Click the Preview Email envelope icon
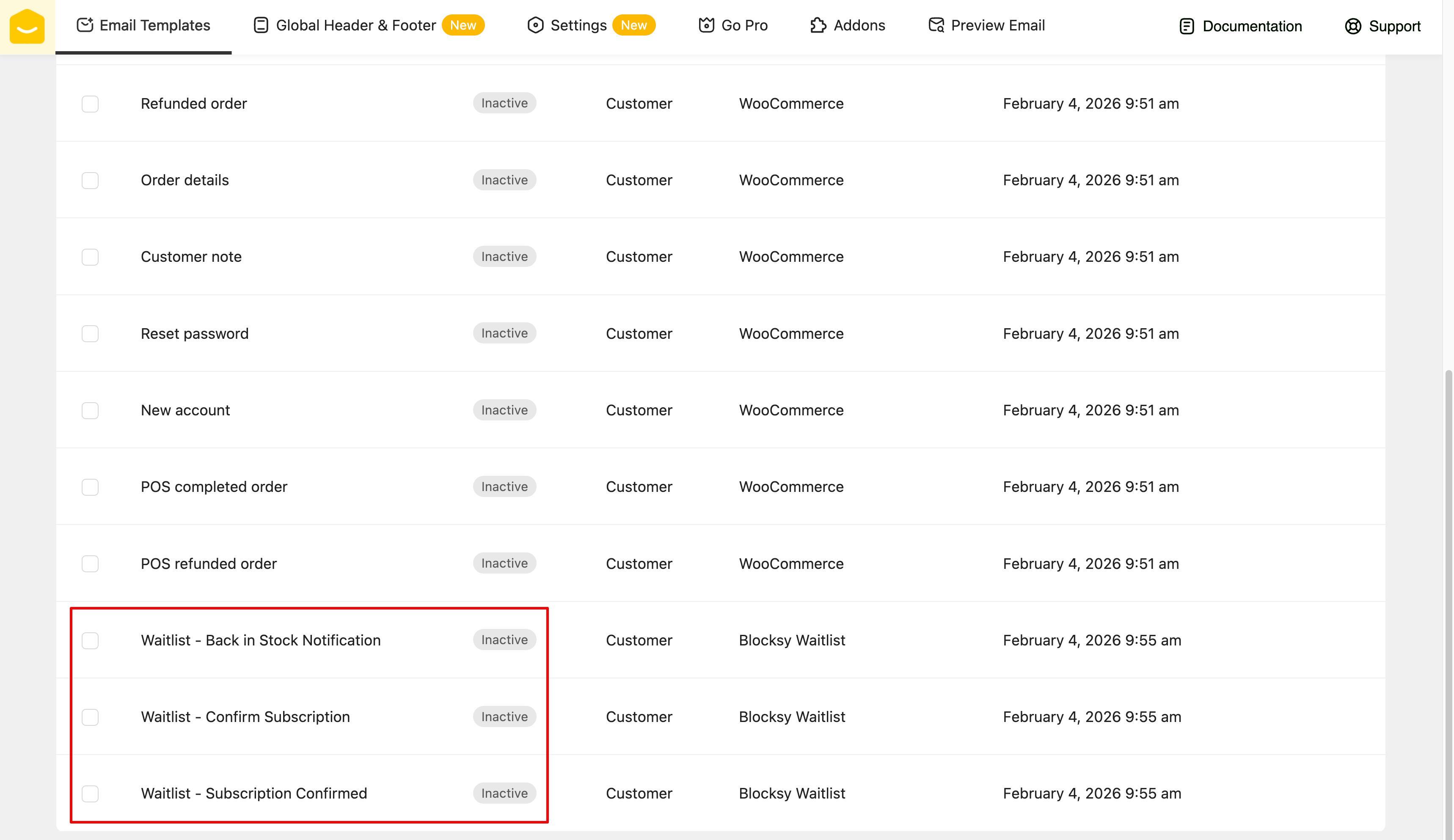This screenshot has height=840, width=1454. [936, 25]
